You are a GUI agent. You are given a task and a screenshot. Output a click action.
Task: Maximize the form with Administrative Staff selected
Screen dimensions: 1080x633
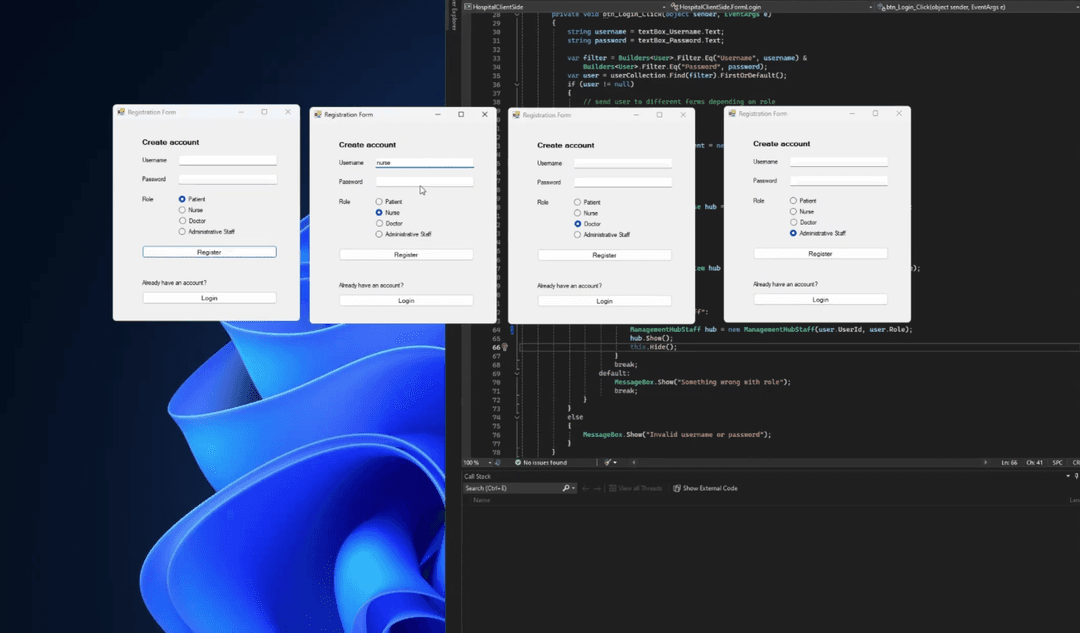coord(875,114)
